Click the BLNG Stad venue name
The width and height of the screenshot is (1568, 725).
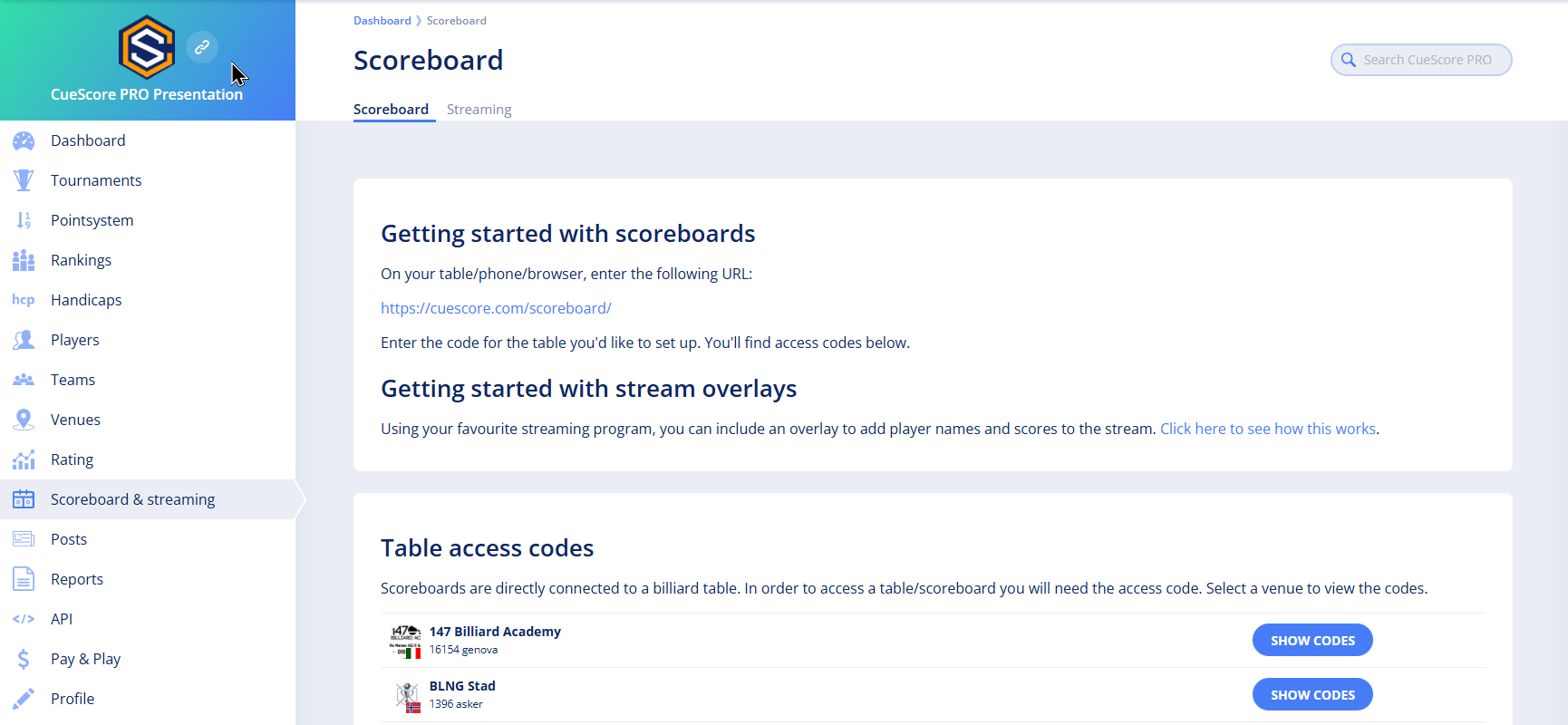coord(462,686)
